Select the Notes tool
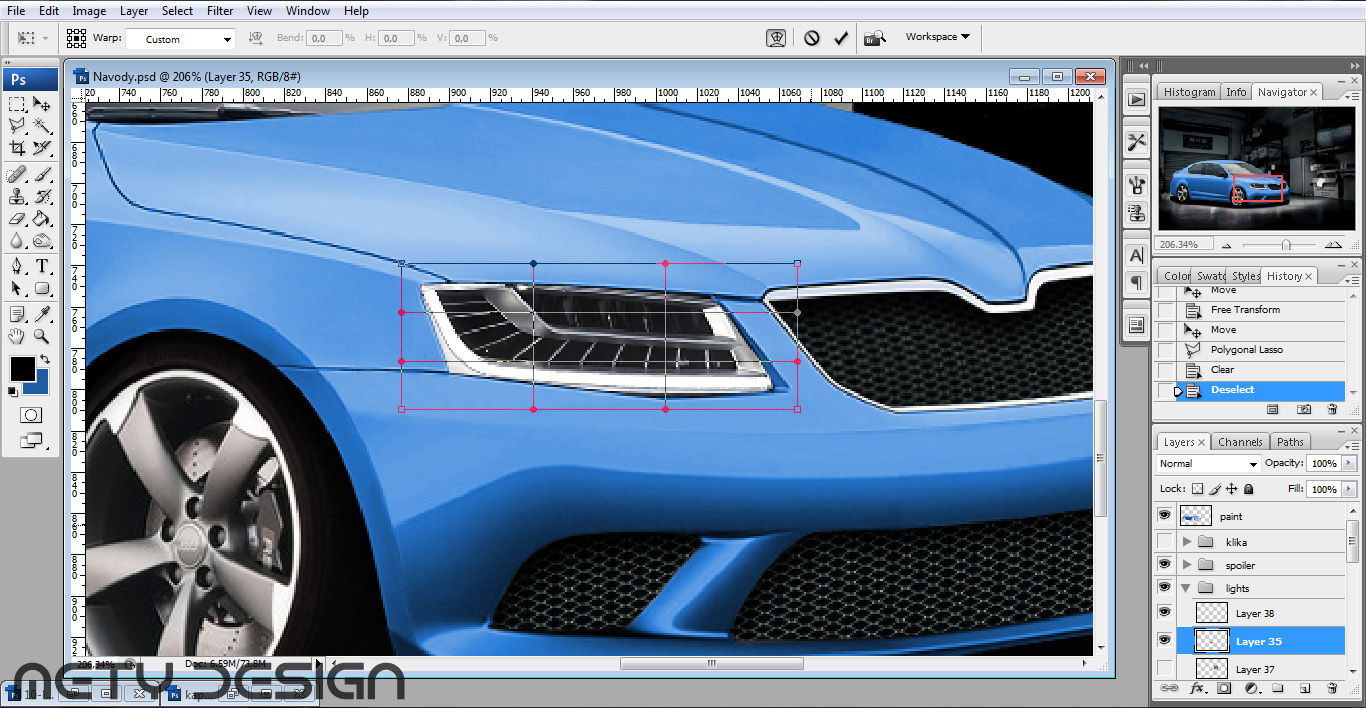 coord(17,314)
